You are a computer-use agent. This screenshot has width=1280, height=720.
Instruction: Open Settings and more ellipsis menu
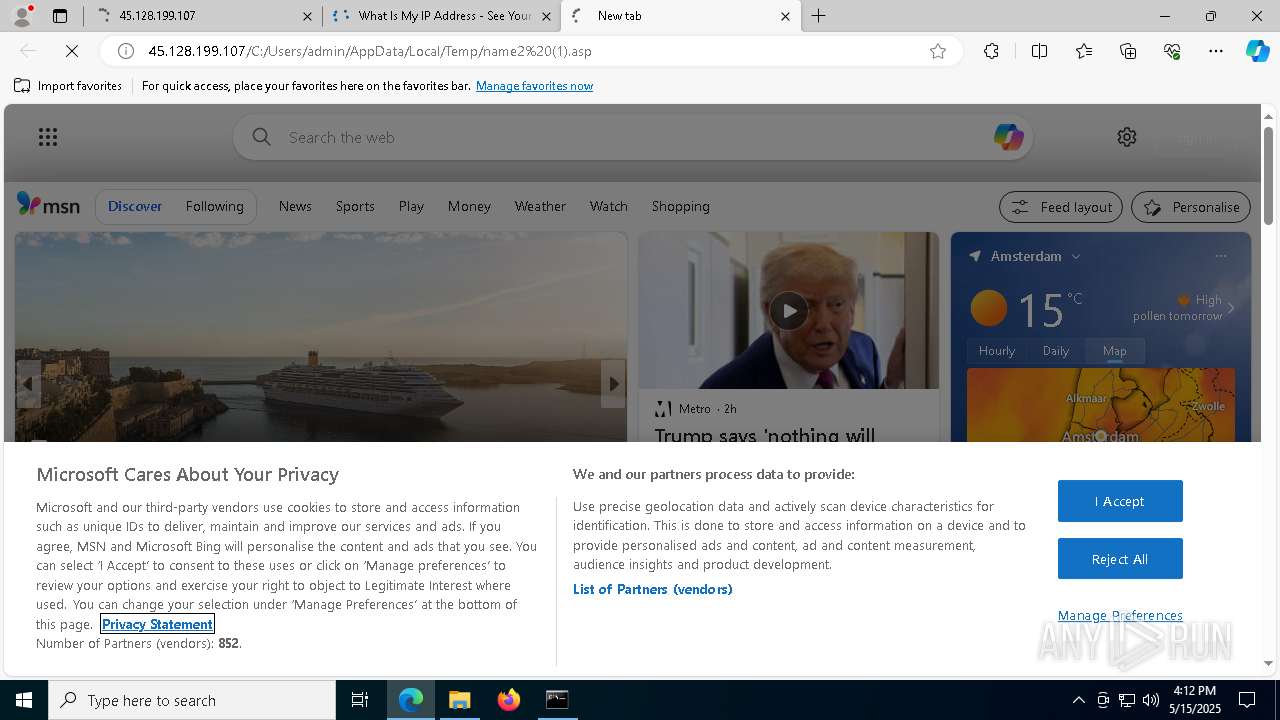1216,51
